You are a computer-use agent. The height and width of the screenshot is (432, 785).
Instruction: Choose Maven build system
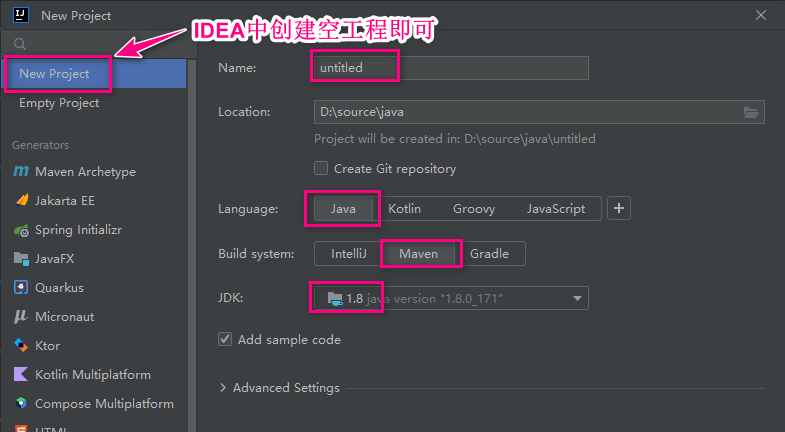pyautogui.click(x=419, y=254)
